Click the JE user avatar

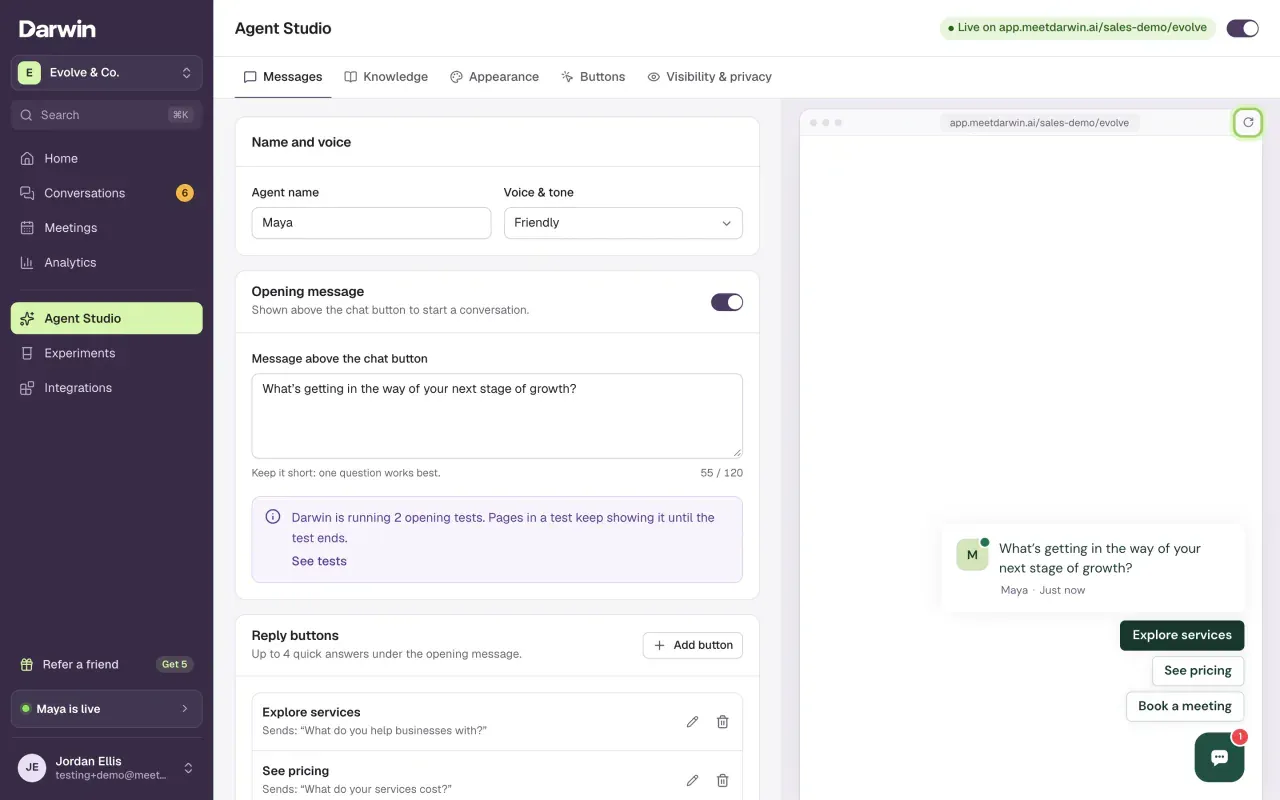click(32, 768)
